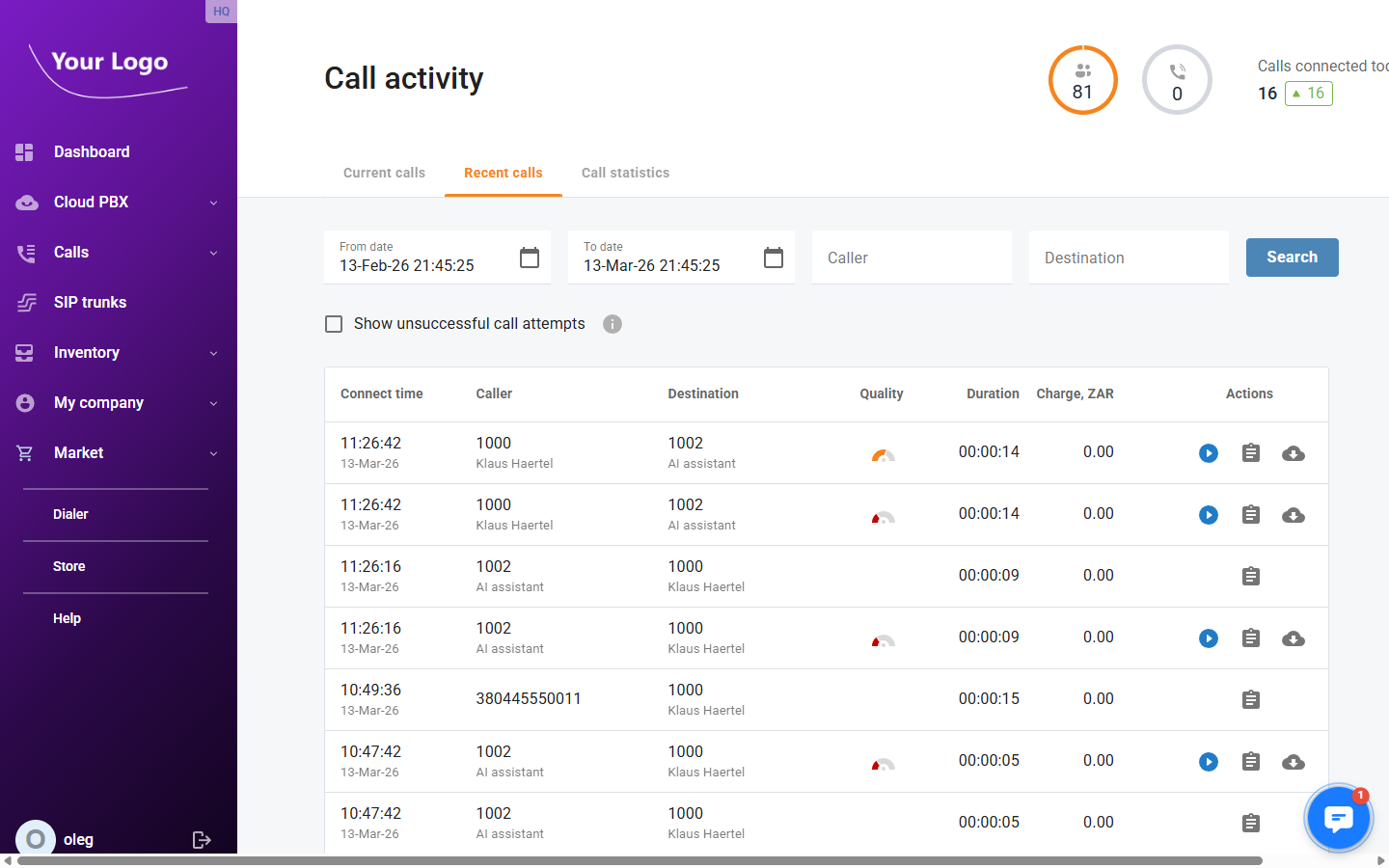Log out using the sidebar exit icon
The height and width of the screenshot is (868, 1389).
(x=202, y=839)
